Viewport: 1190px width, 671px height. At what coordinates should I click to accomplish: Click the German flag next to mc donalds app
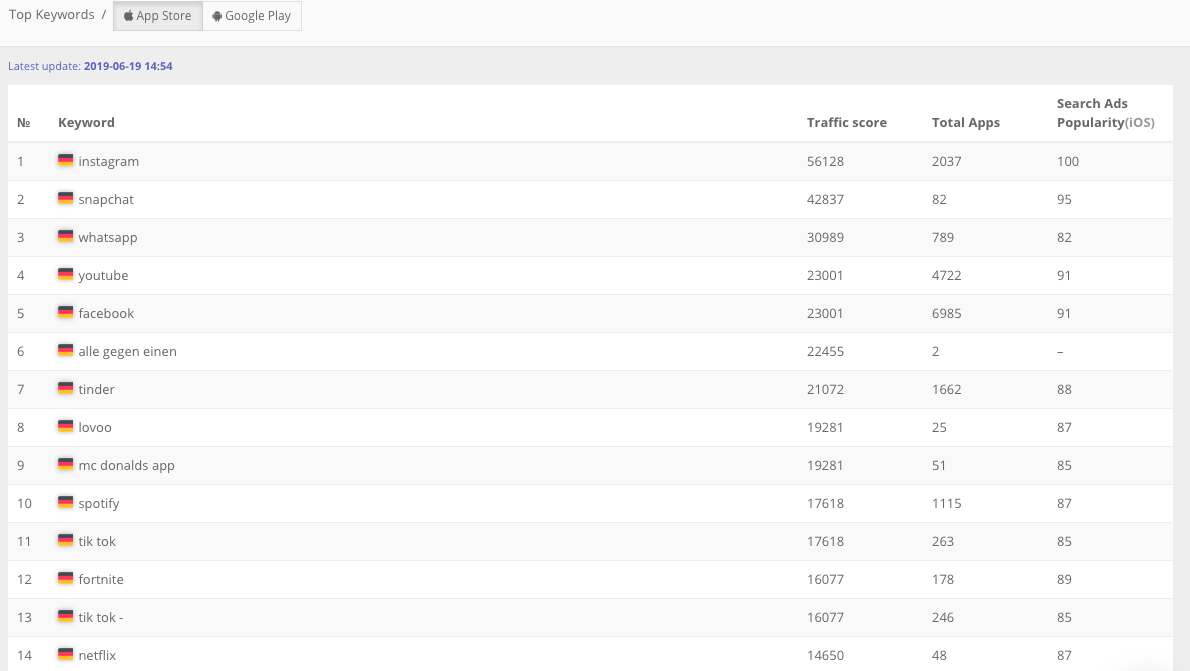tap(65, 464)
